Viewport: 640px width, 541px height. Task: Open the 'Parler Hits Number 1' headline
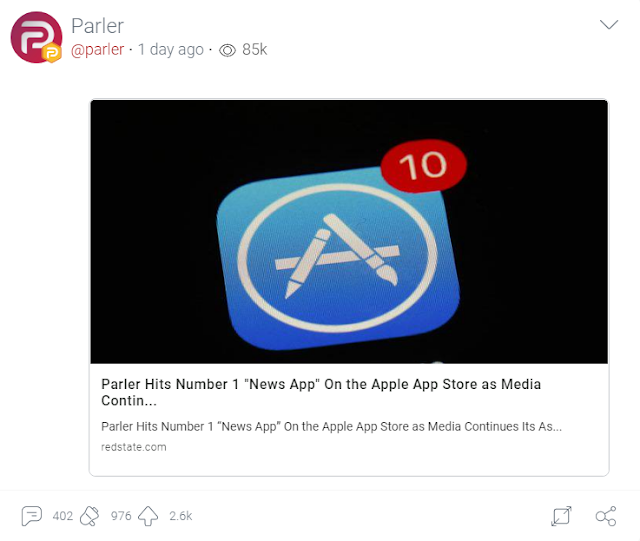(x=321, y=392)
